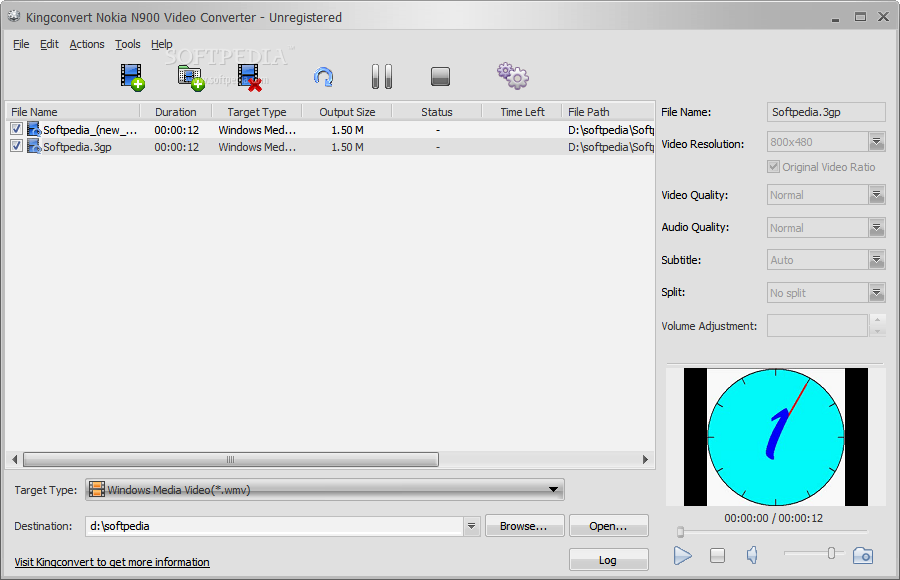
Task: Click the clock video preview thumbnail
Action: [775, 437]
